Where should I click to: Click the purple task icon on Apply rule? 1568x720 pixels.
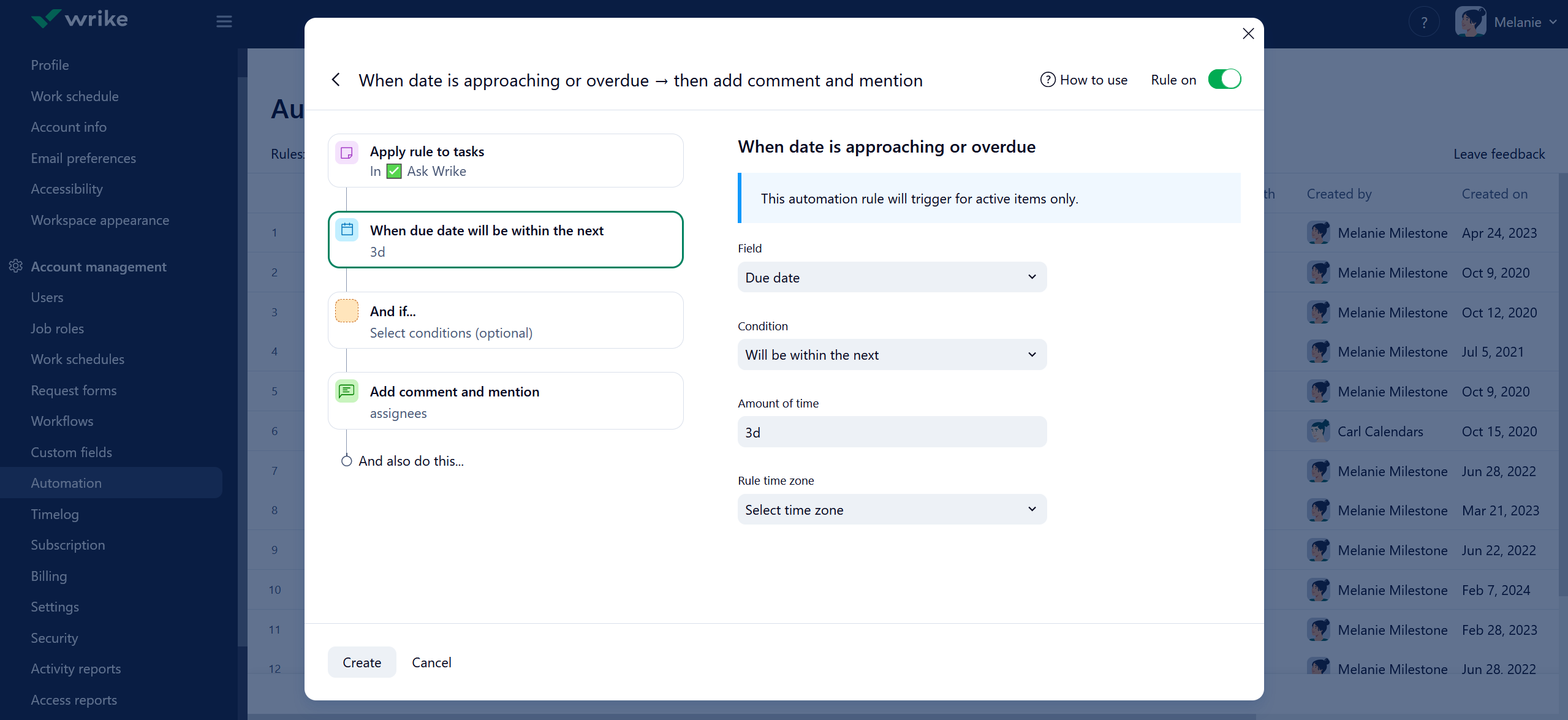[x=347, y=153]
